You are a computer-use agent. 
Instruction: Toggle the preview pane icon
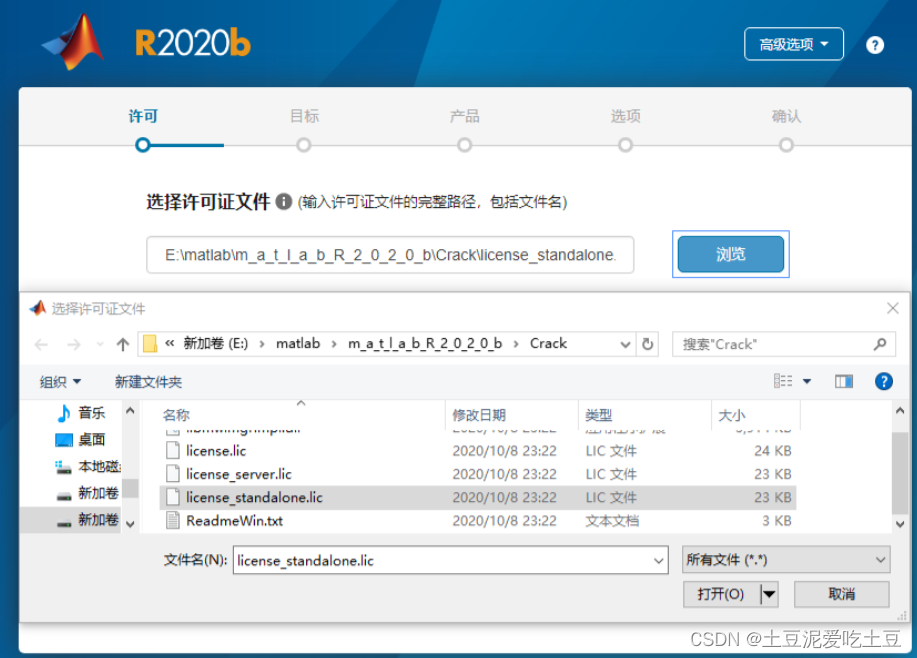(x=843, y=382)
